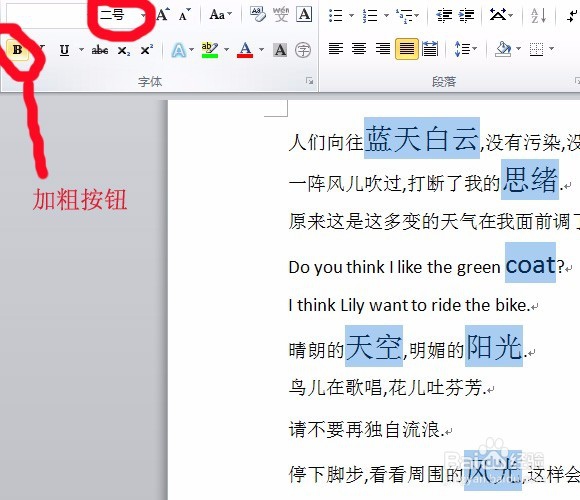
Task: Align text left
Action: coord(336,49)
